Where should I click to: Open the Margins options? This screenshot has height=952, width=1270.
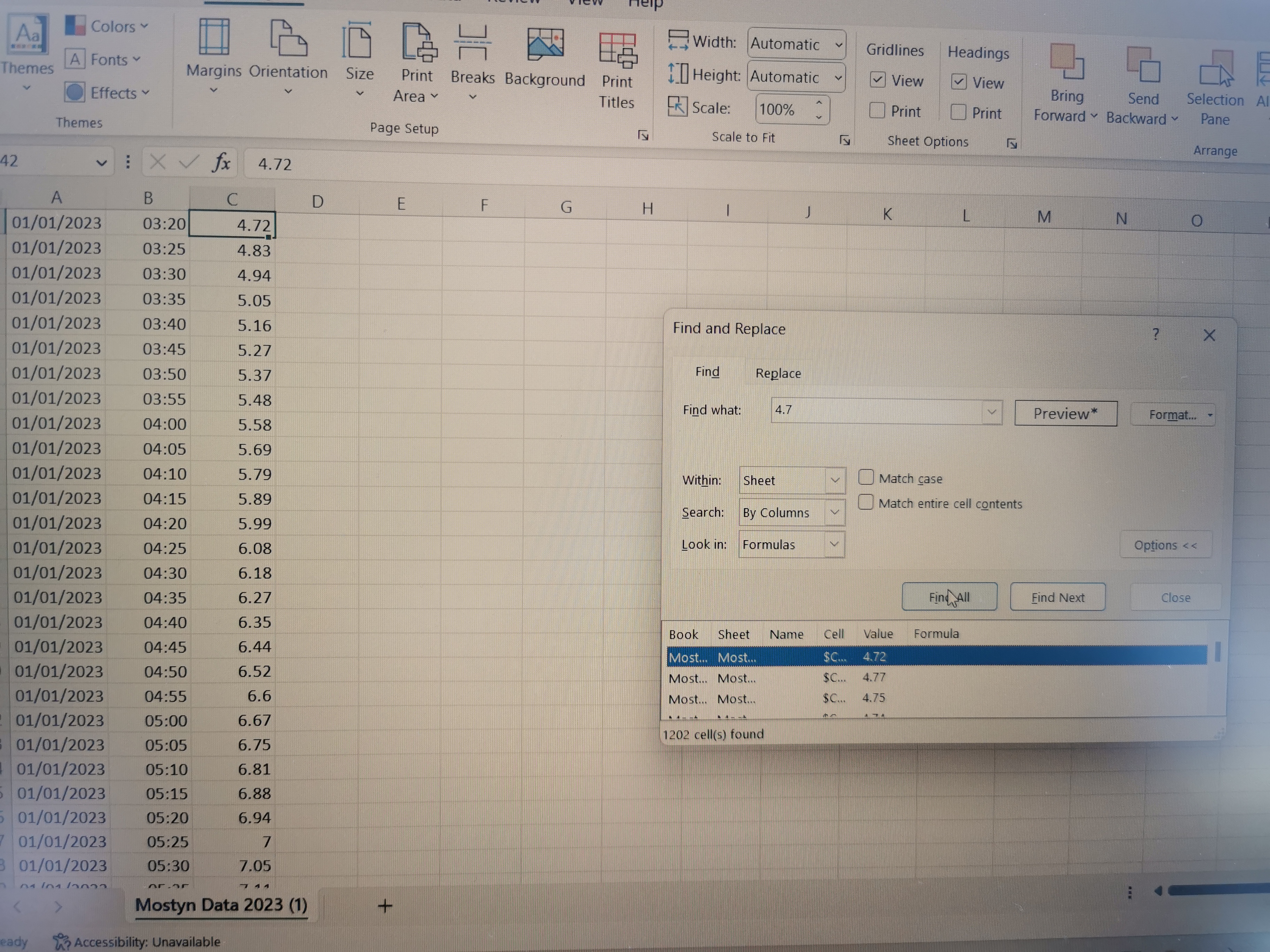[213, 57]
